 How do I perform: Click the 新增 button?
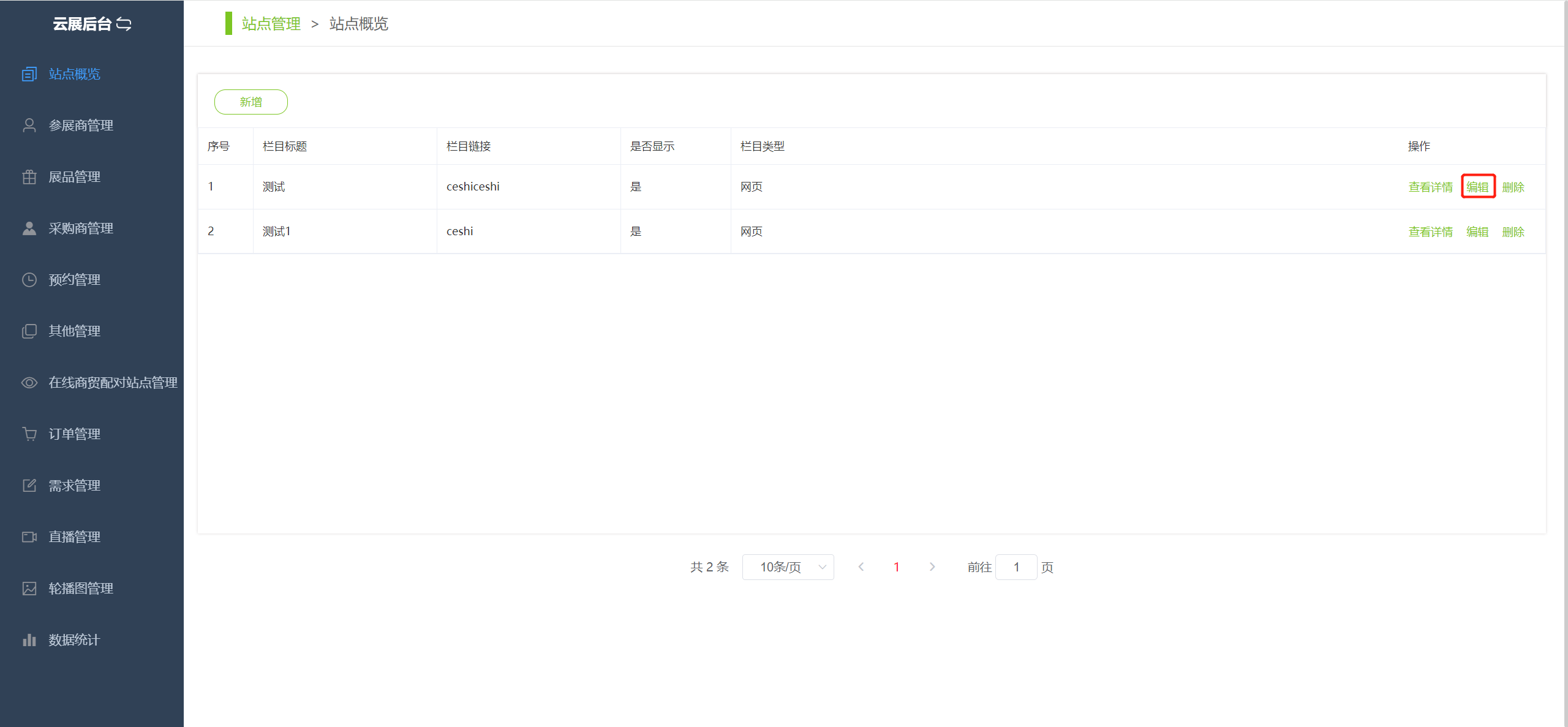click(251, 102)
